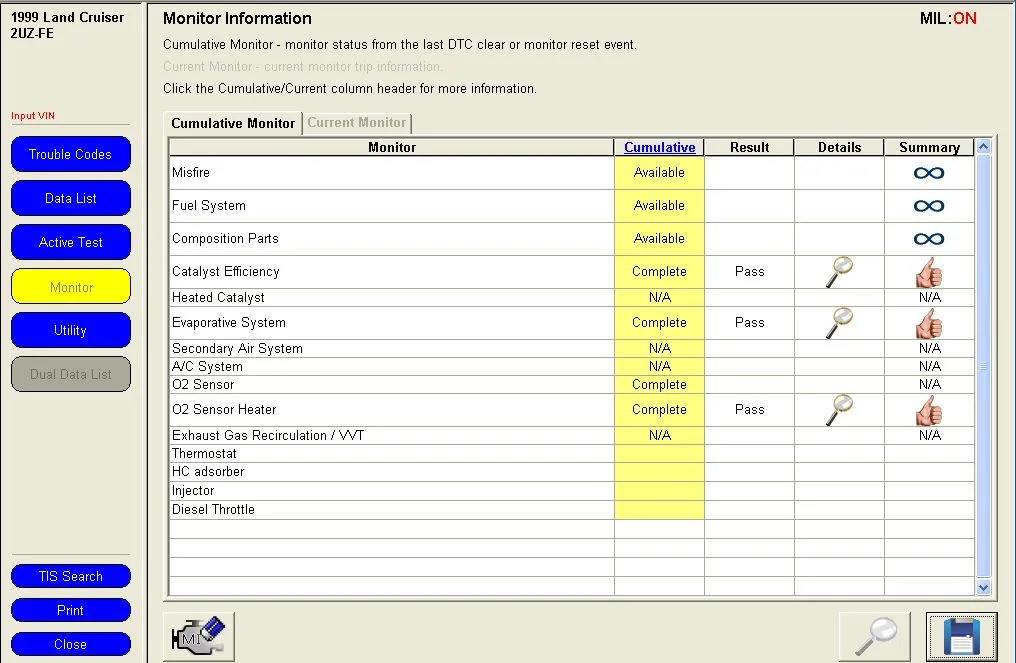
Task: Click the floppy disk save button
Action: tap(962, 636)
